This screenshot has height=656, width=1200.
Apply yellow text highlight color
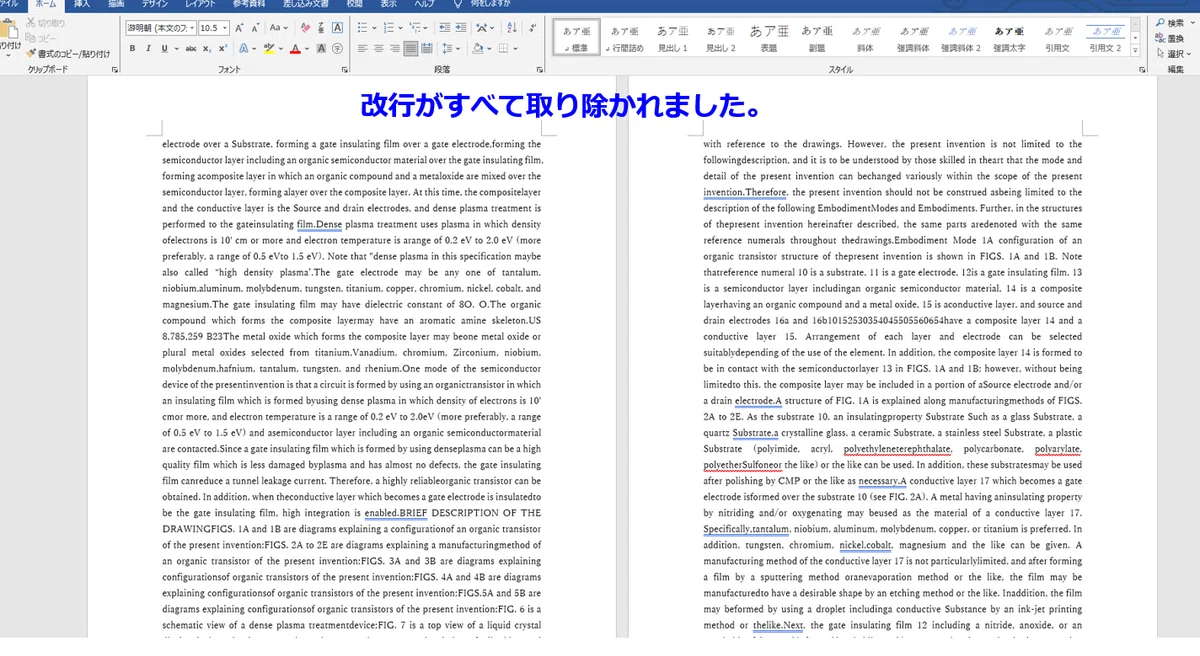pyautogui.click(x=268, y=48)
